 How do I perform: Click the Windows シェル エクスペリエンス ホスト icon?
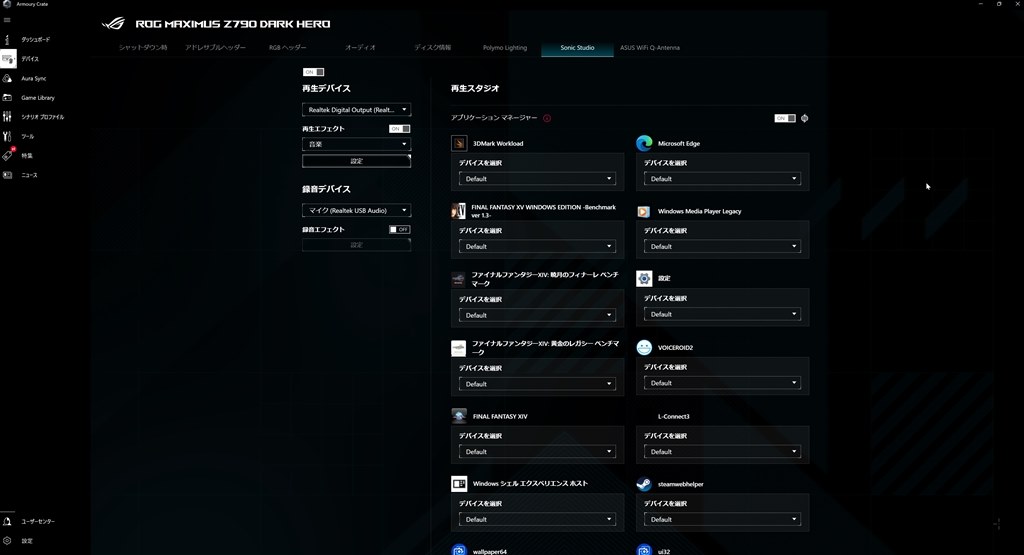[x=459, y=483]
